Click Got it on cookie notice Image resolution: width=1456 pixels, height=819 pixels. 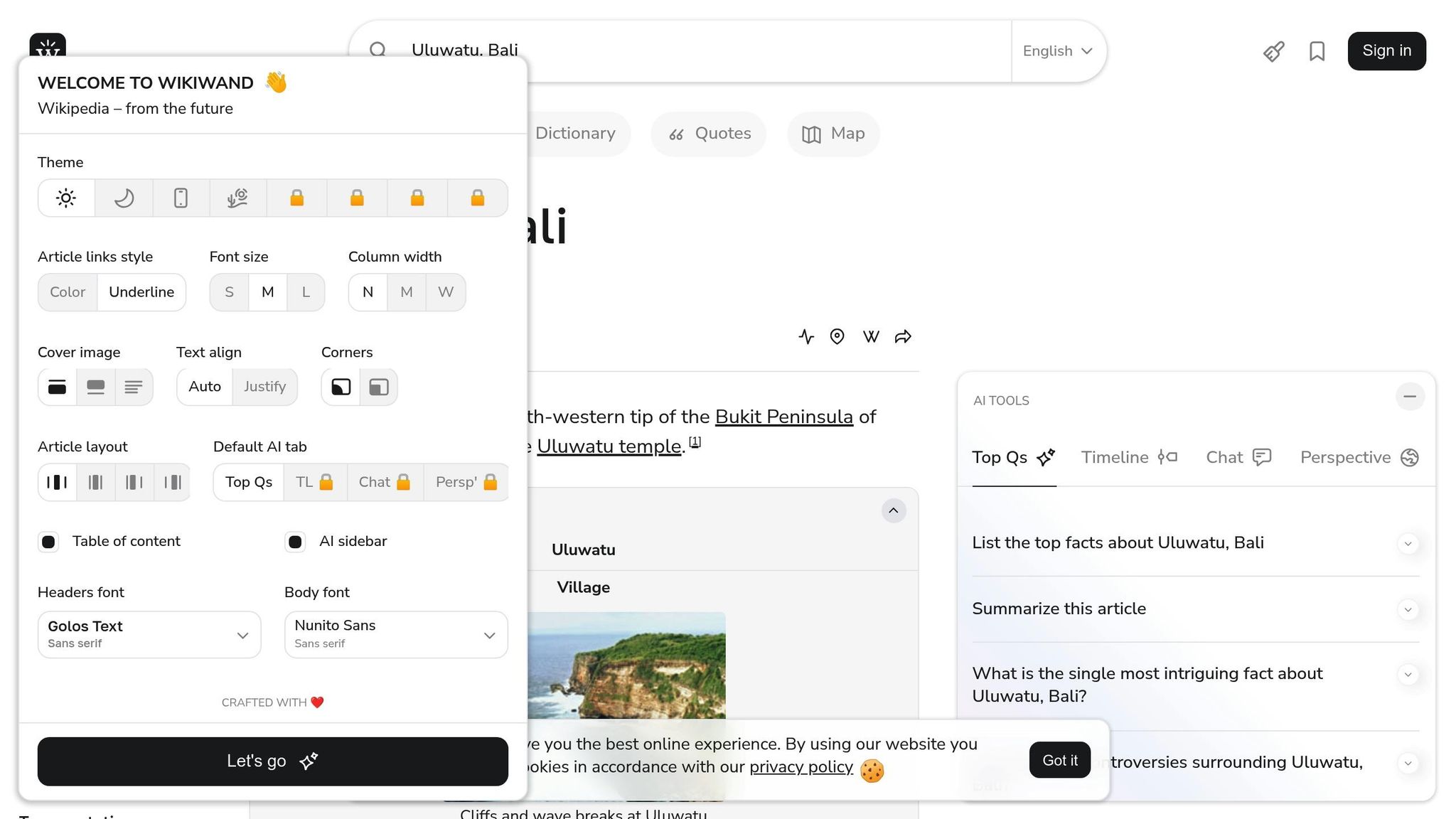pyautogui.click(x=1059, y=760)
